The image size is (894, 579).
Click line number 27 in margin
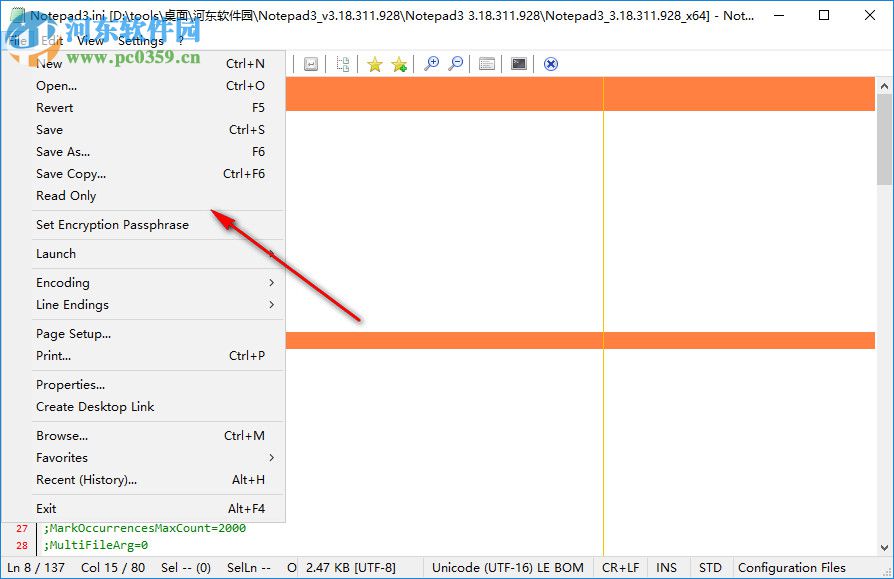point(22,528)
